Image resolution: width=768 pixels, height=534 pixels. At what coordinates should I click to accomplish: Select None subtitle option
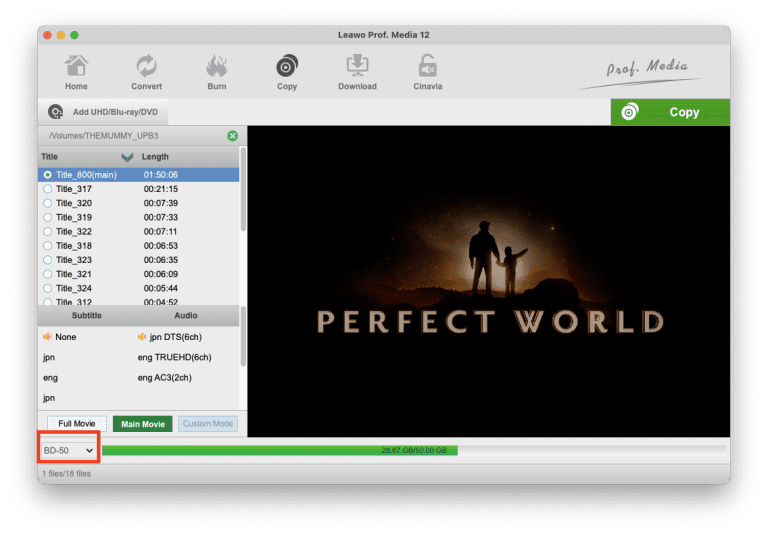[66, 337]
